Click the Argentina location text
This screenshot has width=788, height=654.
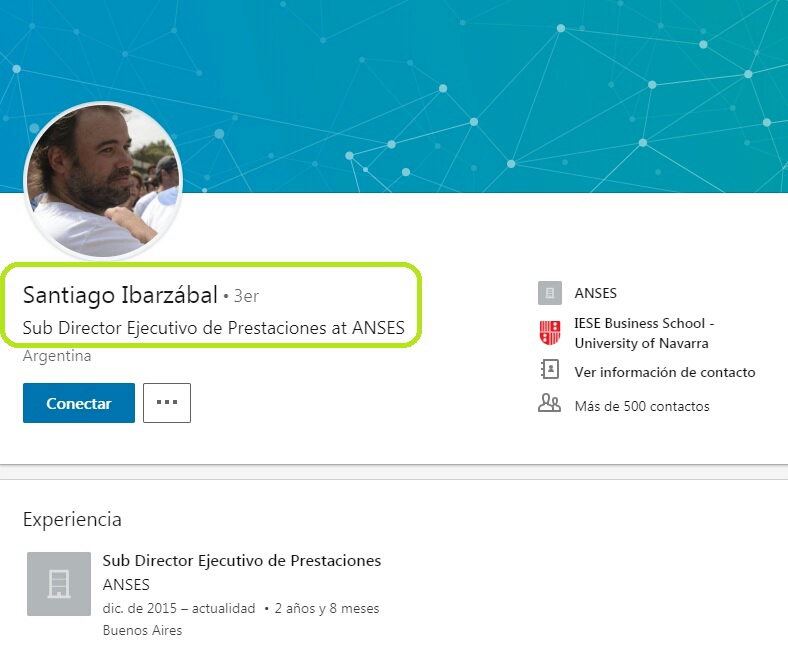point(57,356)
